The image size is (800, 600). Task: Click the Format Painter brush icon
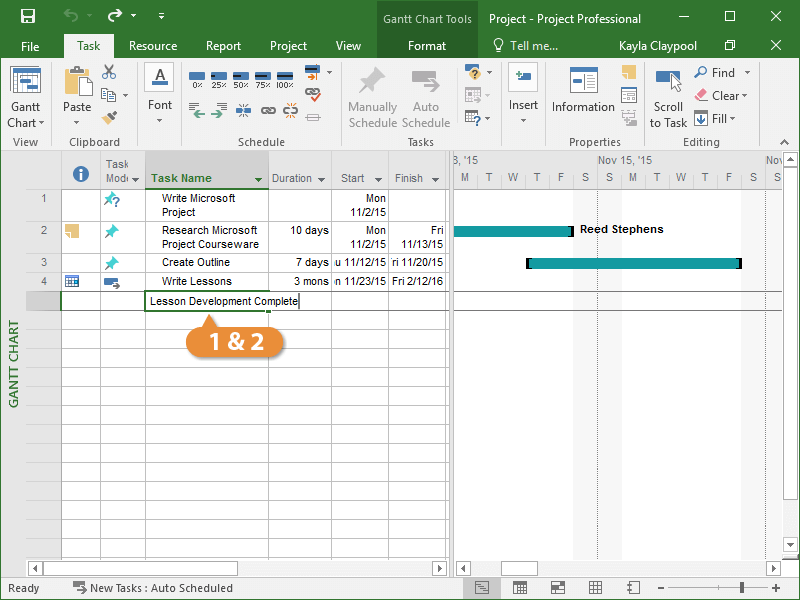(109, 117)
